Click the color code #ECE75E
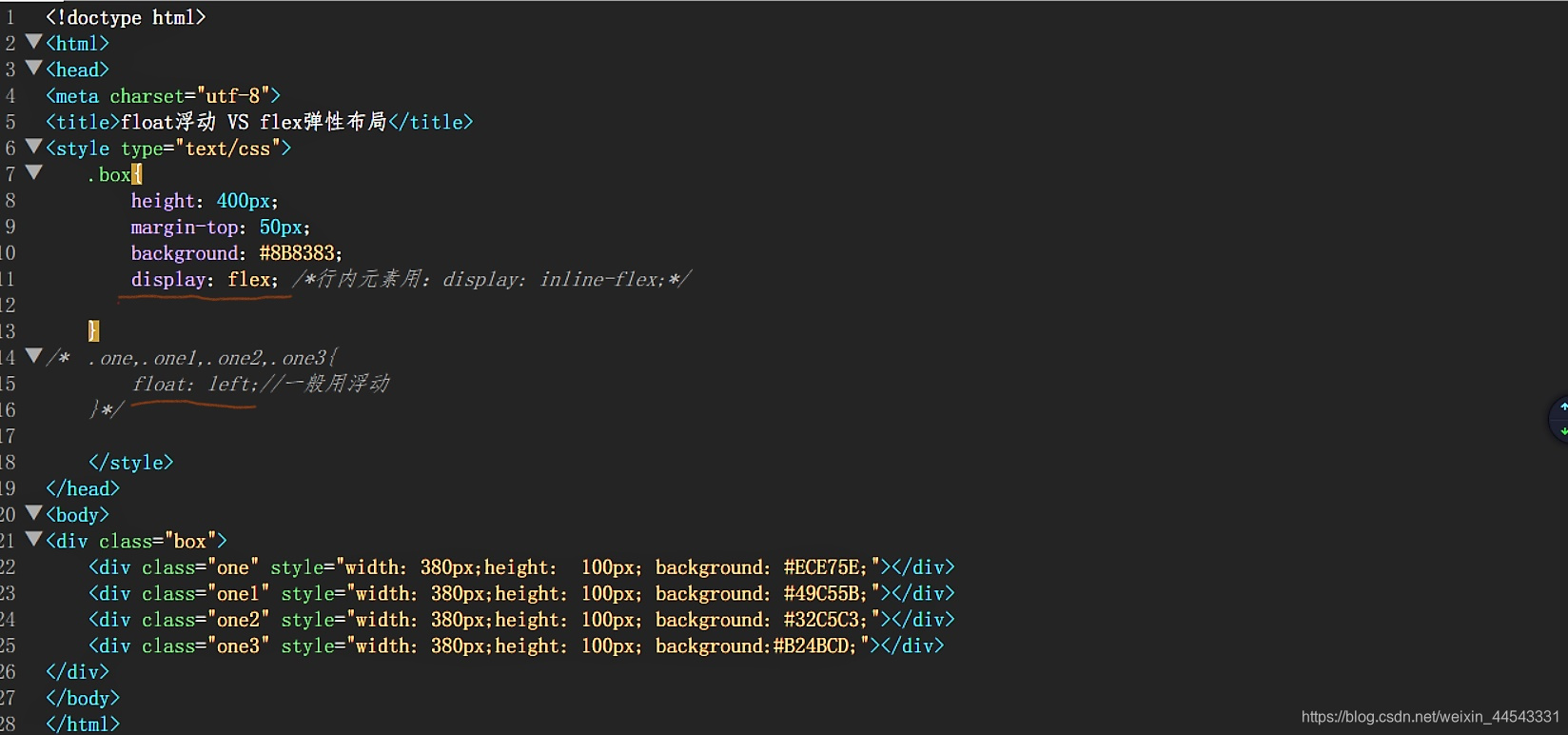 click(x=822, y=567)
